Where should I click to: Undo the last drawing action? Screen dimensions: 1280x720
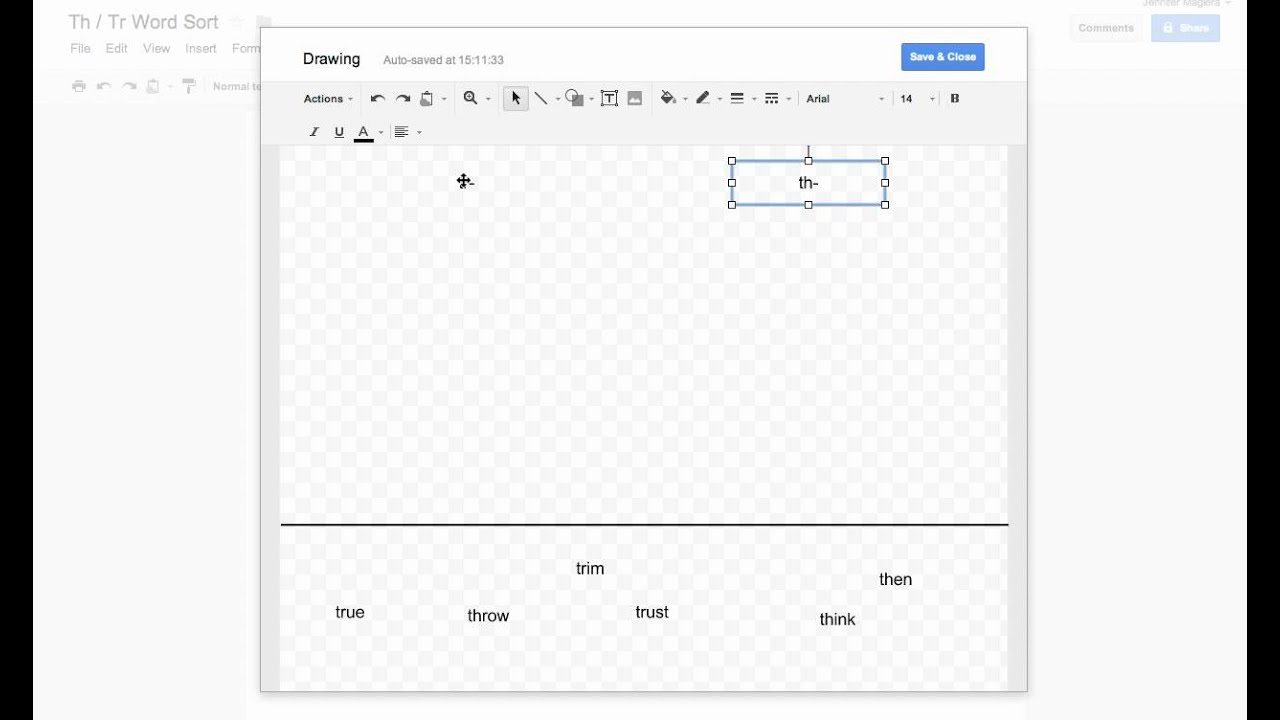pos(377,98)
